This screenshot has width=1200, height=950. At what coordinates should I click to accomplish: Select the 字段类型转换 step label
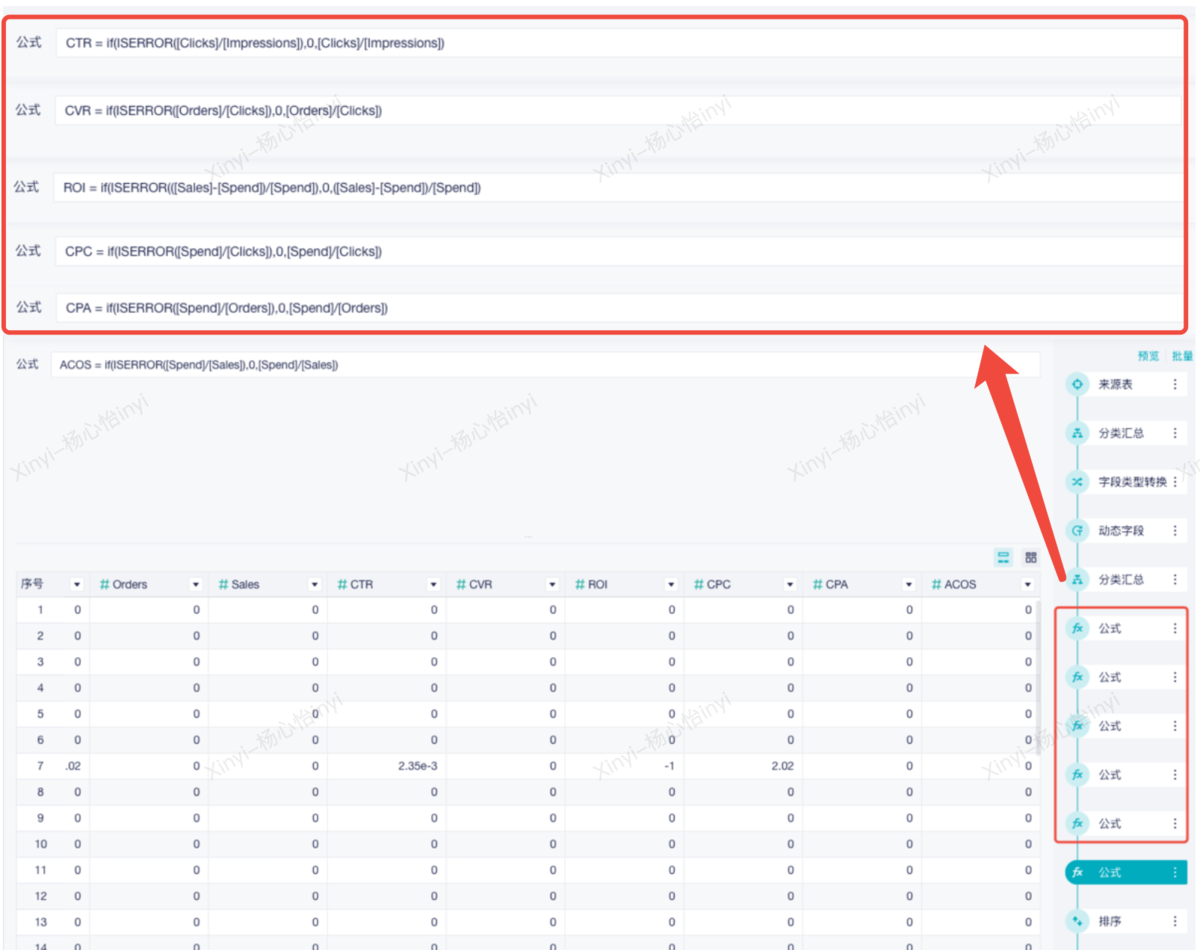[1132, 482]
